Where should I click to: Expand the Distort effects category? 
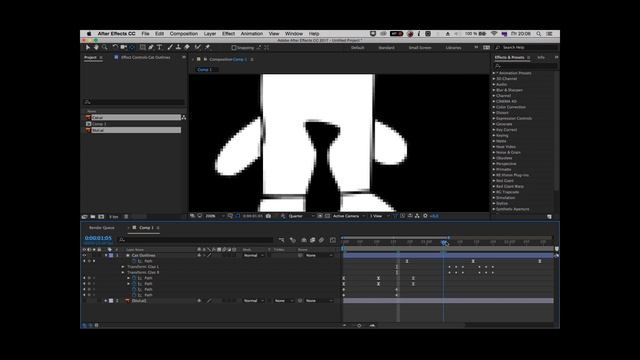click(x=494, y=113)
